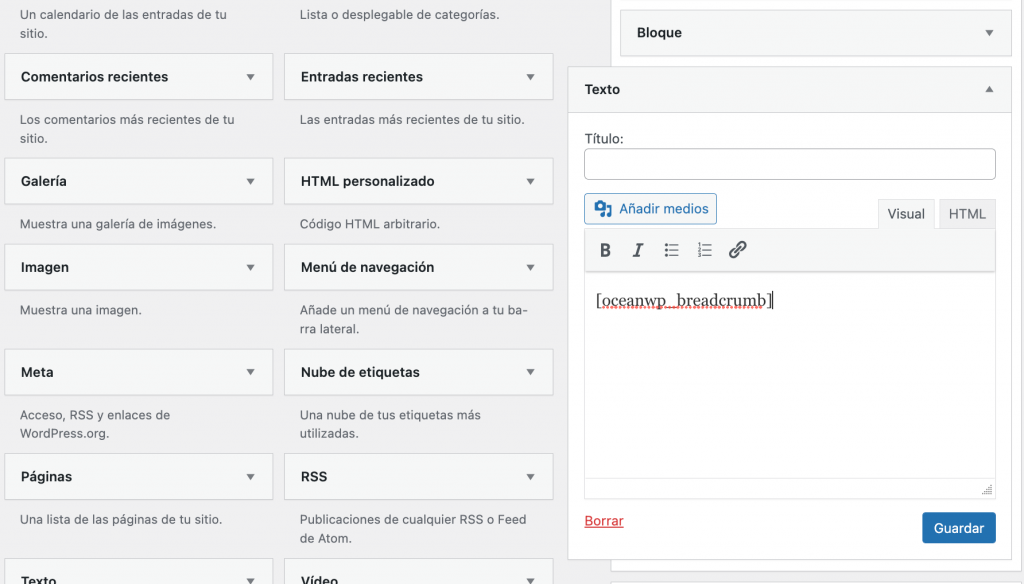This screenshot has width=1024, height=584.
Task: Collapse the Texto widget panel
Action: [x=989, y=90]
